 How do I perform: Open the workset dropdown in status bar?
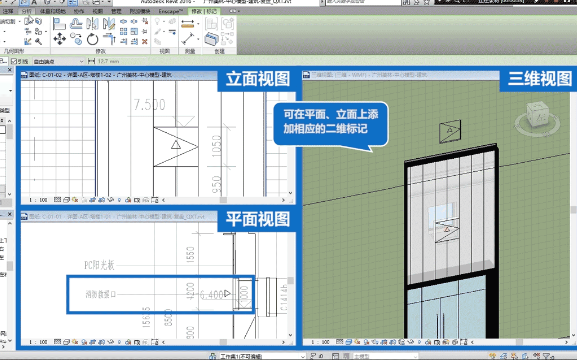[x=263, y=356]
